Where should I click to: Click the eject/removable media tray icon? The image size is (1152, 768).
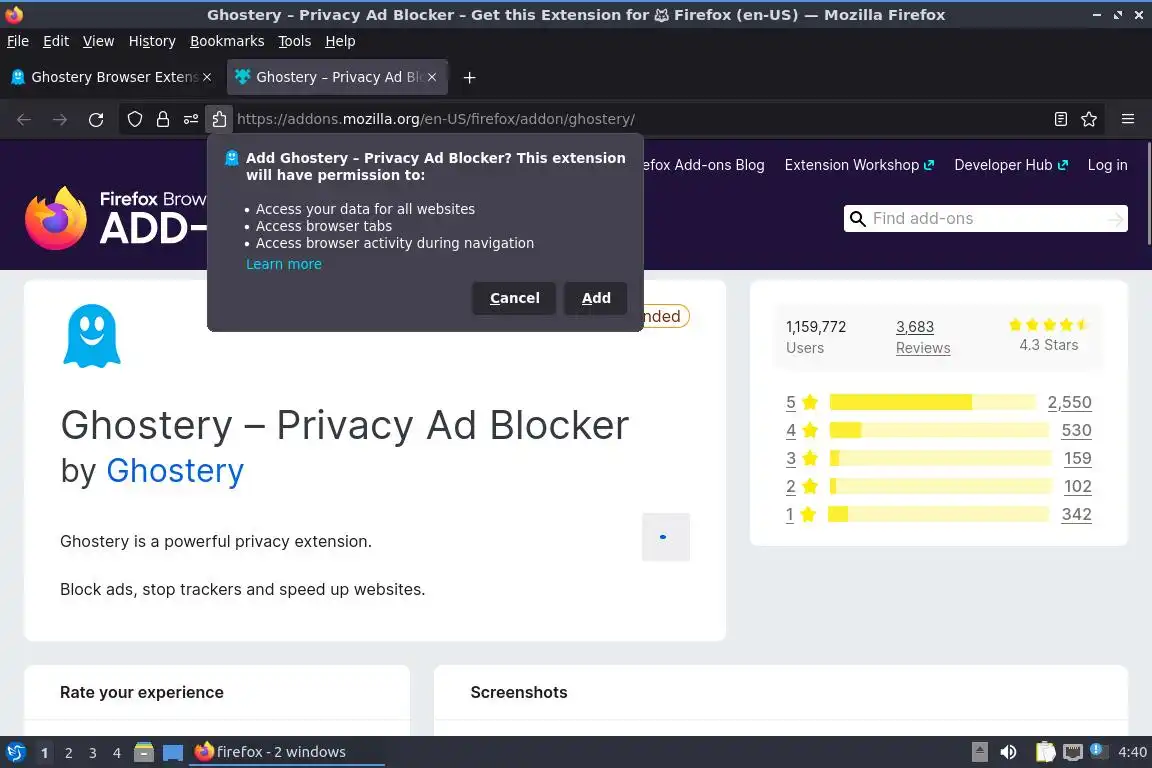pos(980,752)
